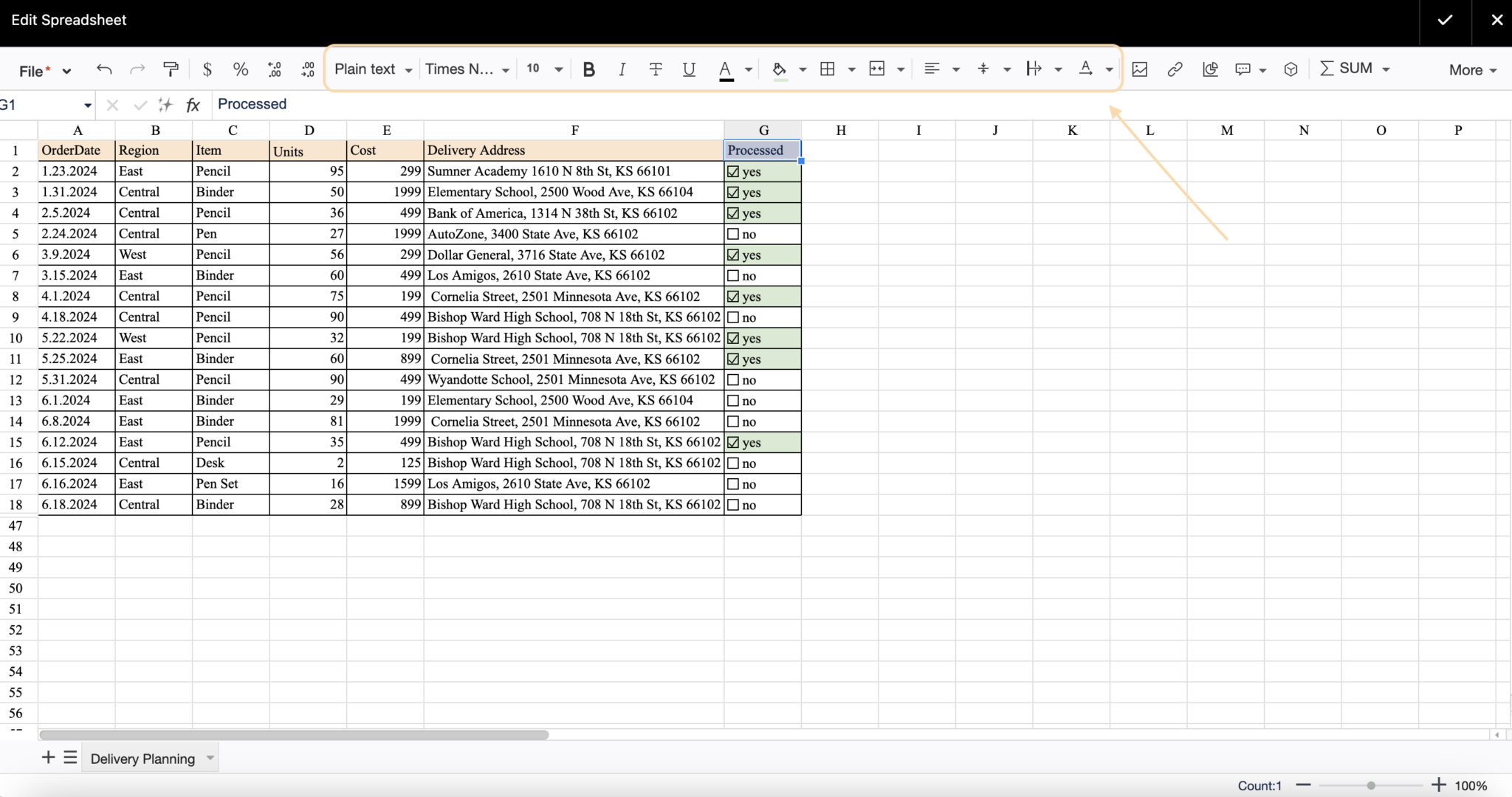Screen dimensions: 1512x797
Task: Click the Paint Format tool
Action: 171,69
